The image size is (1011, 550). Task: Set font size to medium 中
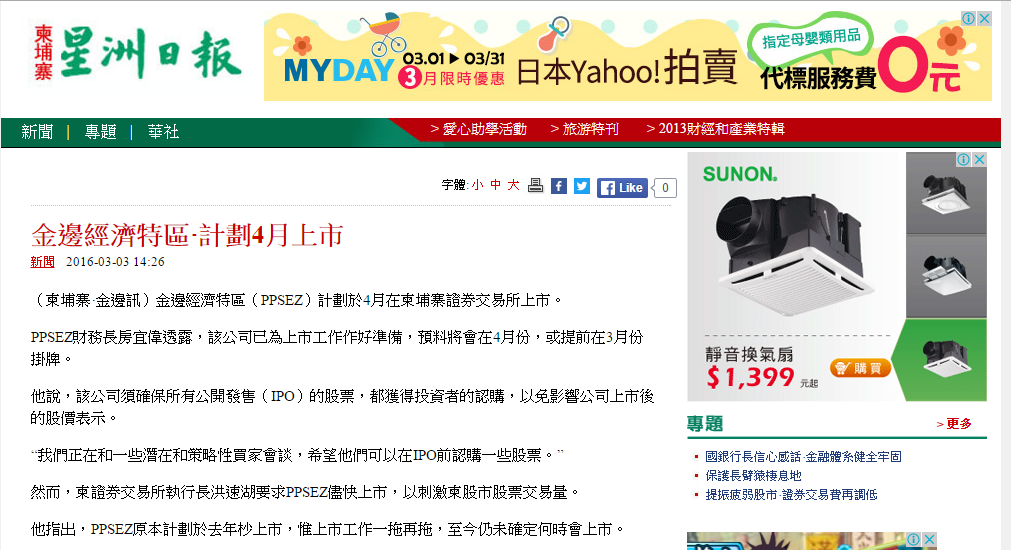click(x=495, y=185)
